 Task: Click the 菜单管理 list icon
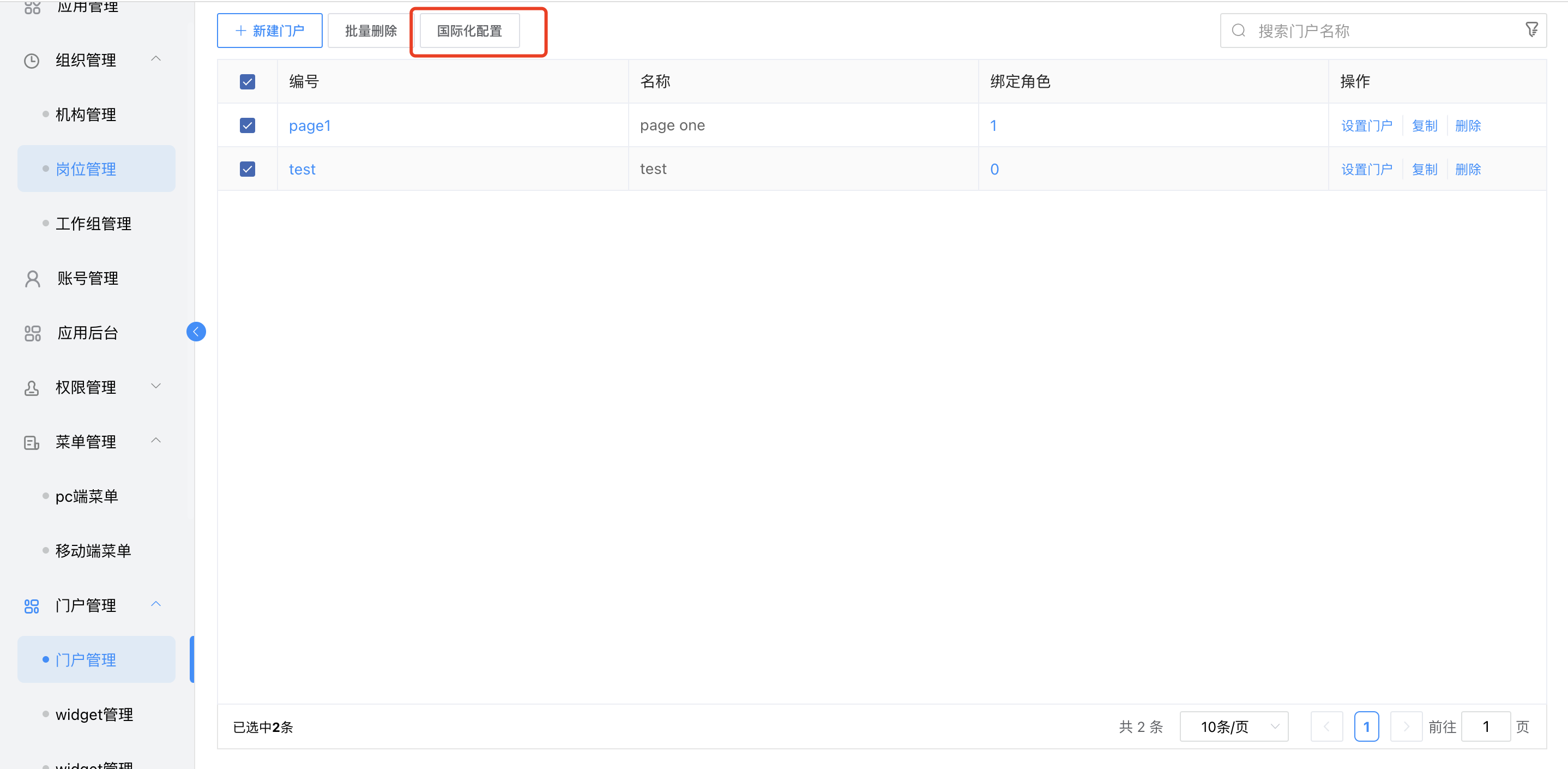click(x=32, y=443)
